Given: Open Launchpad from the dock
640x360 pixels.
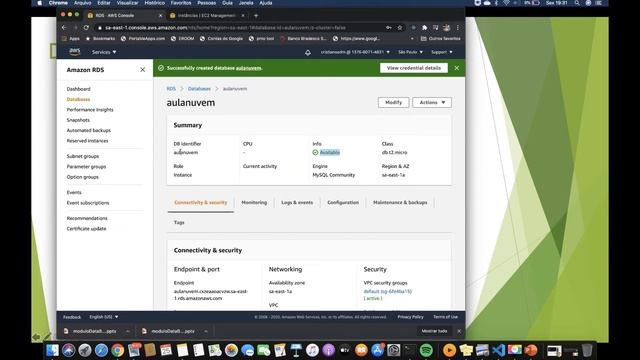Looking at the screenshot, I should pos(85,350).
